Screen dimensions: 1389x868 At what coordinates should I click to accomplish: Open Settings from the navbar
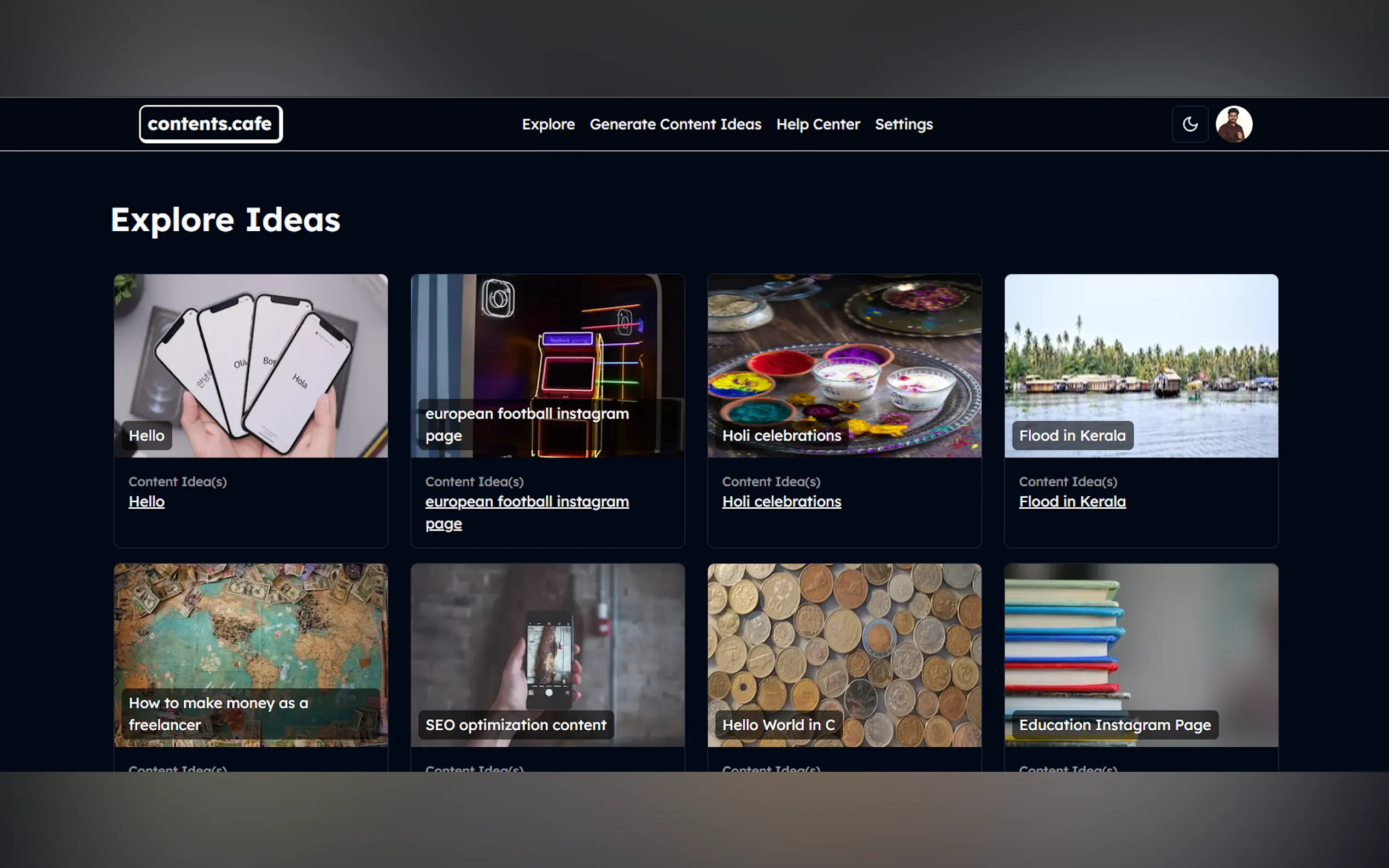click(x=903, y=124)
